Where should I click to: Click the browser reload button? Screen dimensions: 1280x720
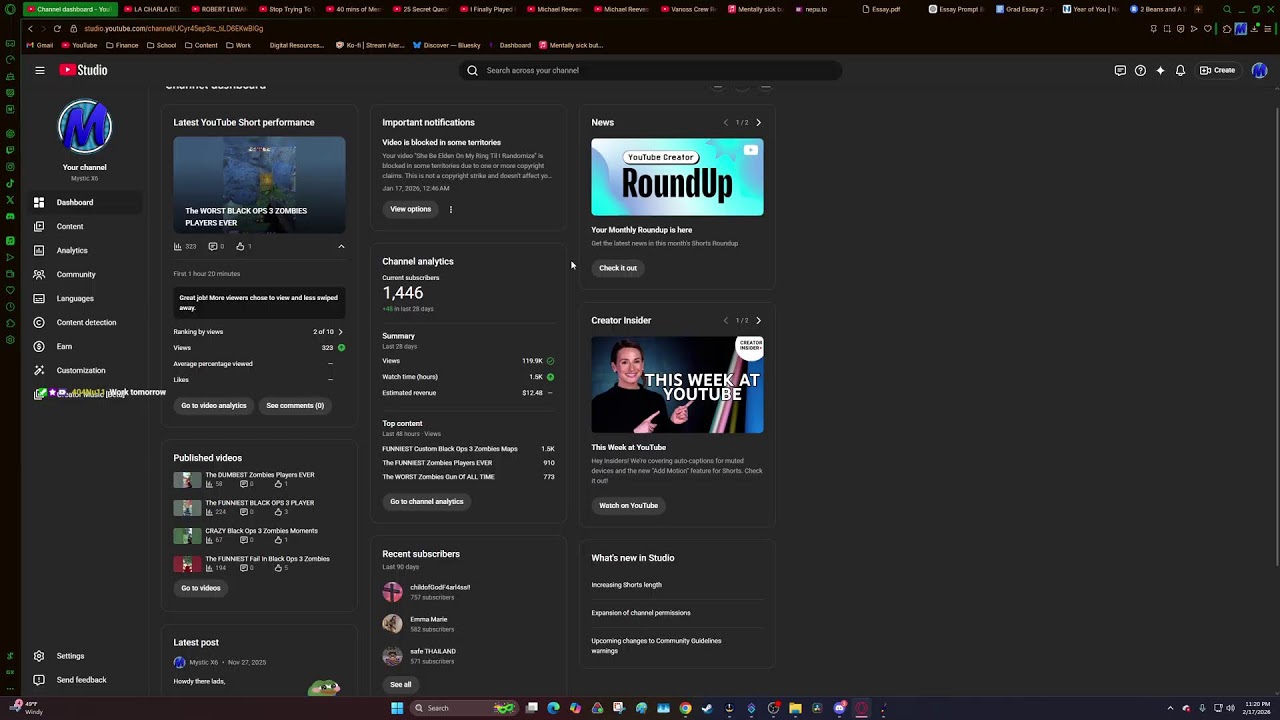tap(57, 28)
